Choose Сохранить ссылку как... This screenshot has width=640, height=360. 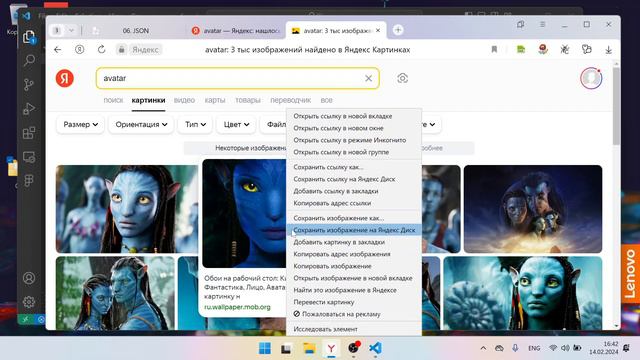[x=354, y=167]
